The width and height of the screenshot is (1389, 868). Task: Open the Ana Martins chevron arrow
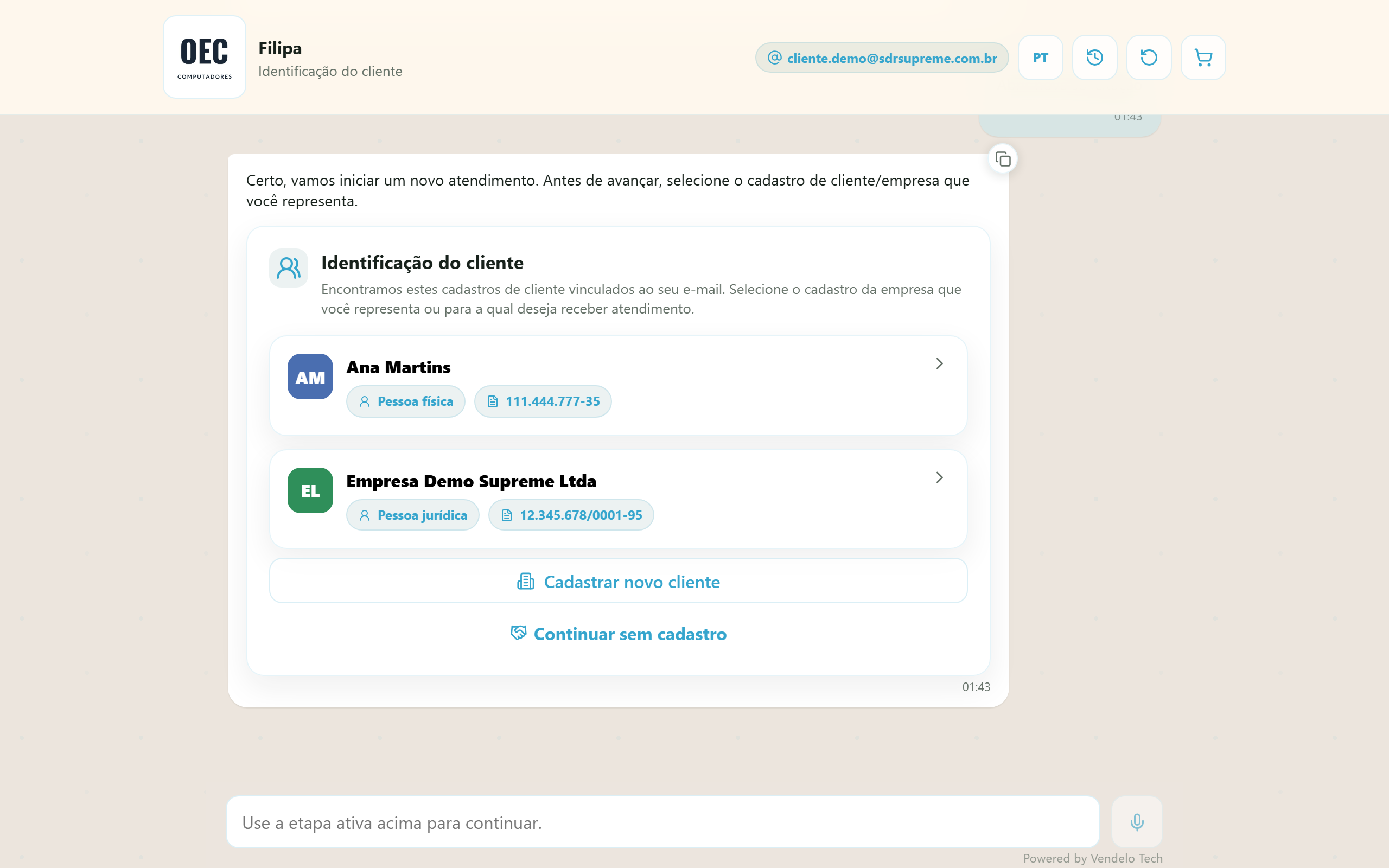pos(939,363)
